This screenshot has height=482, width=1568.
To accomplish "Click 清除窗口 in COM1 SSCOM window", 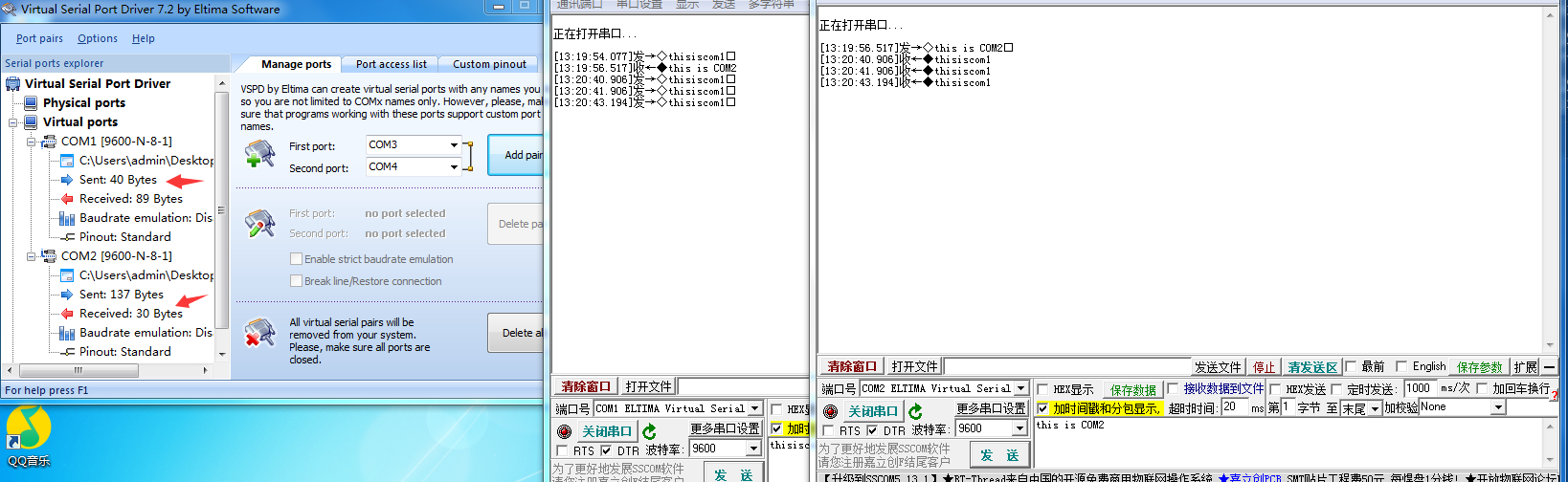I will [x=586, y=386].
